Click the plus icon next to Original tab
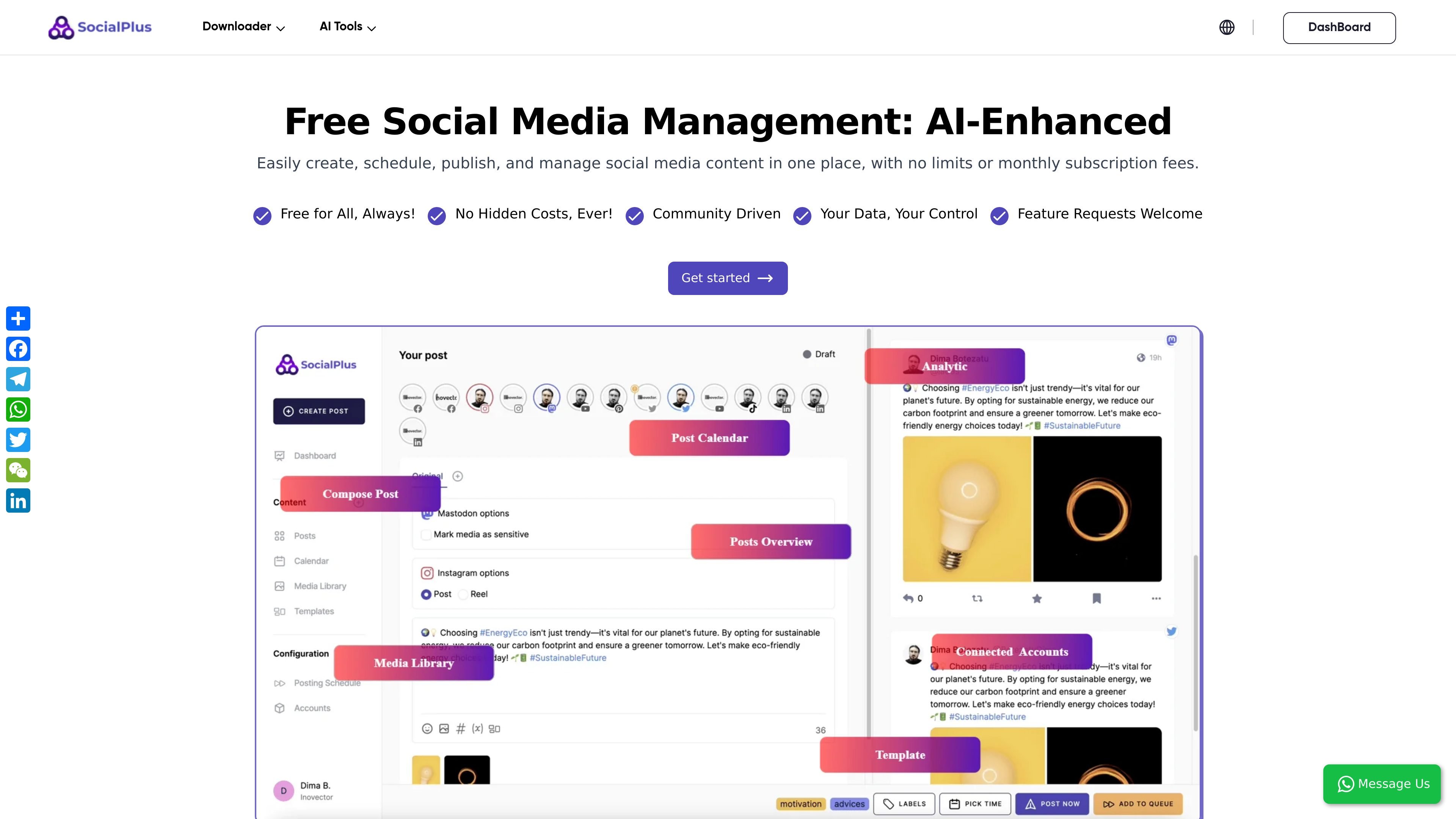Image resolution: width=1456 pixels, height=819 pixels. (x=458, y=476)
